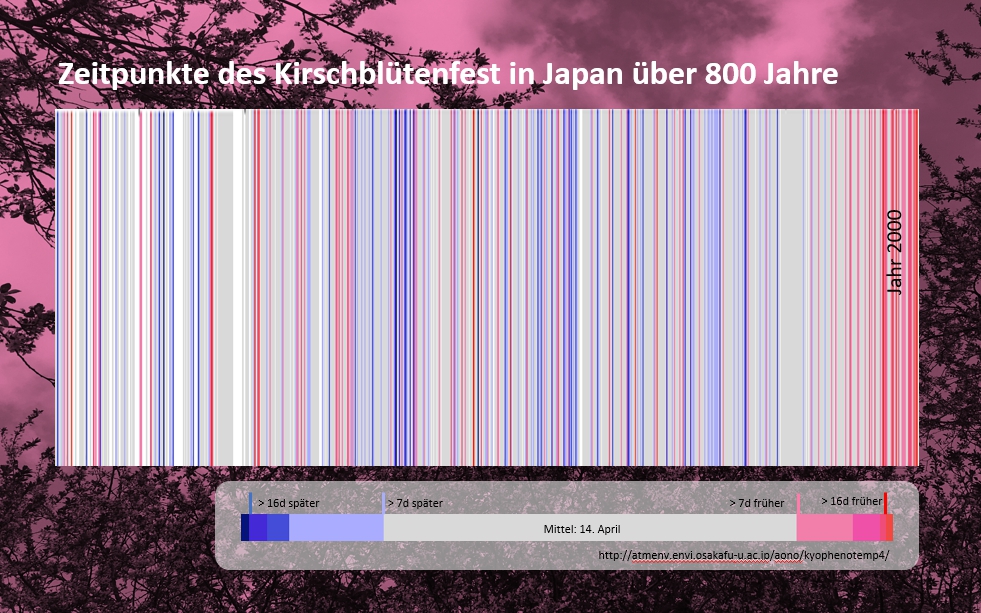Screen dimensions: 981x613
Task: Select the '> 7d früher' legend label
Action: (757, 503)
